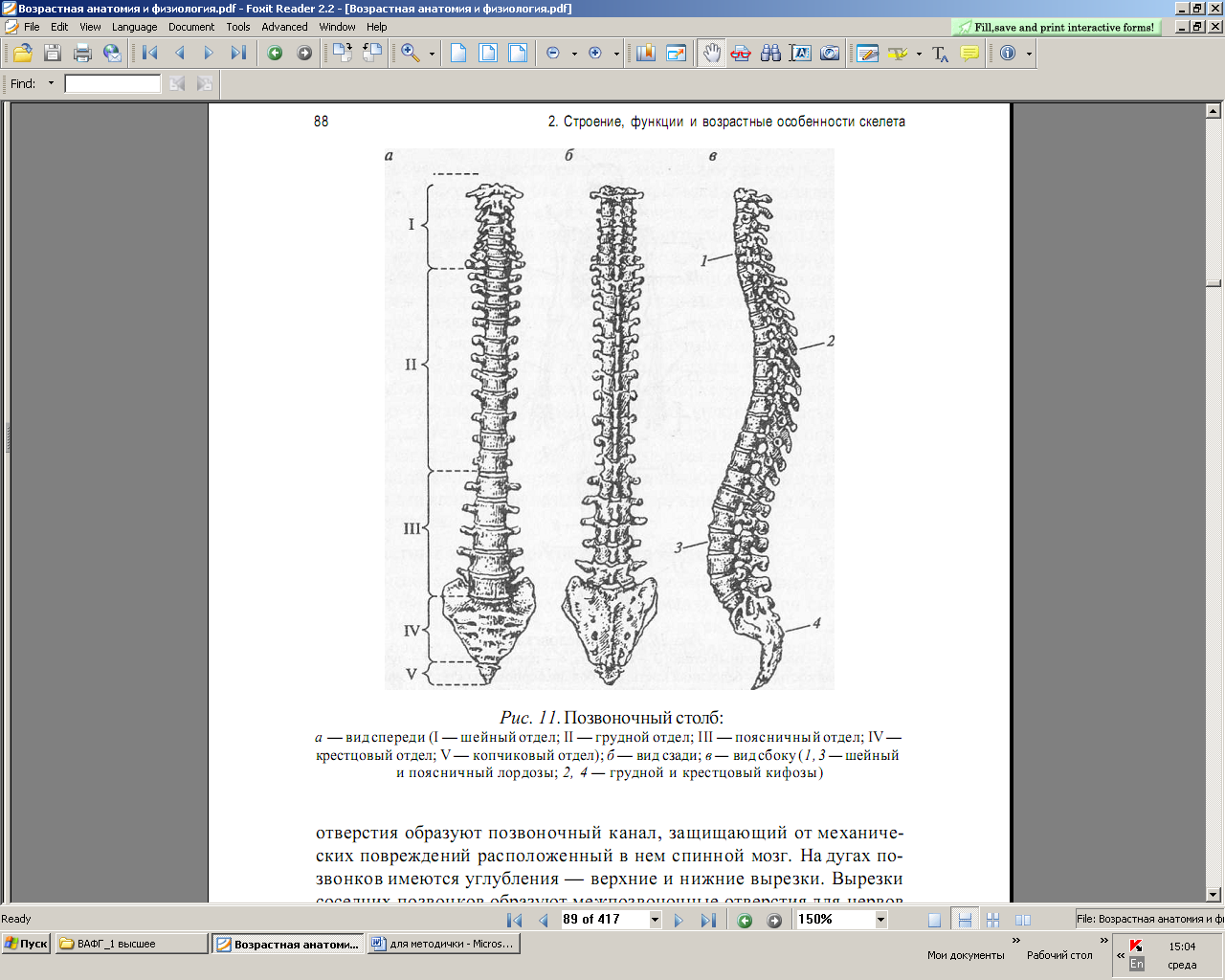This screenshot has height=980, width=1225.
Task: Click the text format TA icon
Action: 940,54
